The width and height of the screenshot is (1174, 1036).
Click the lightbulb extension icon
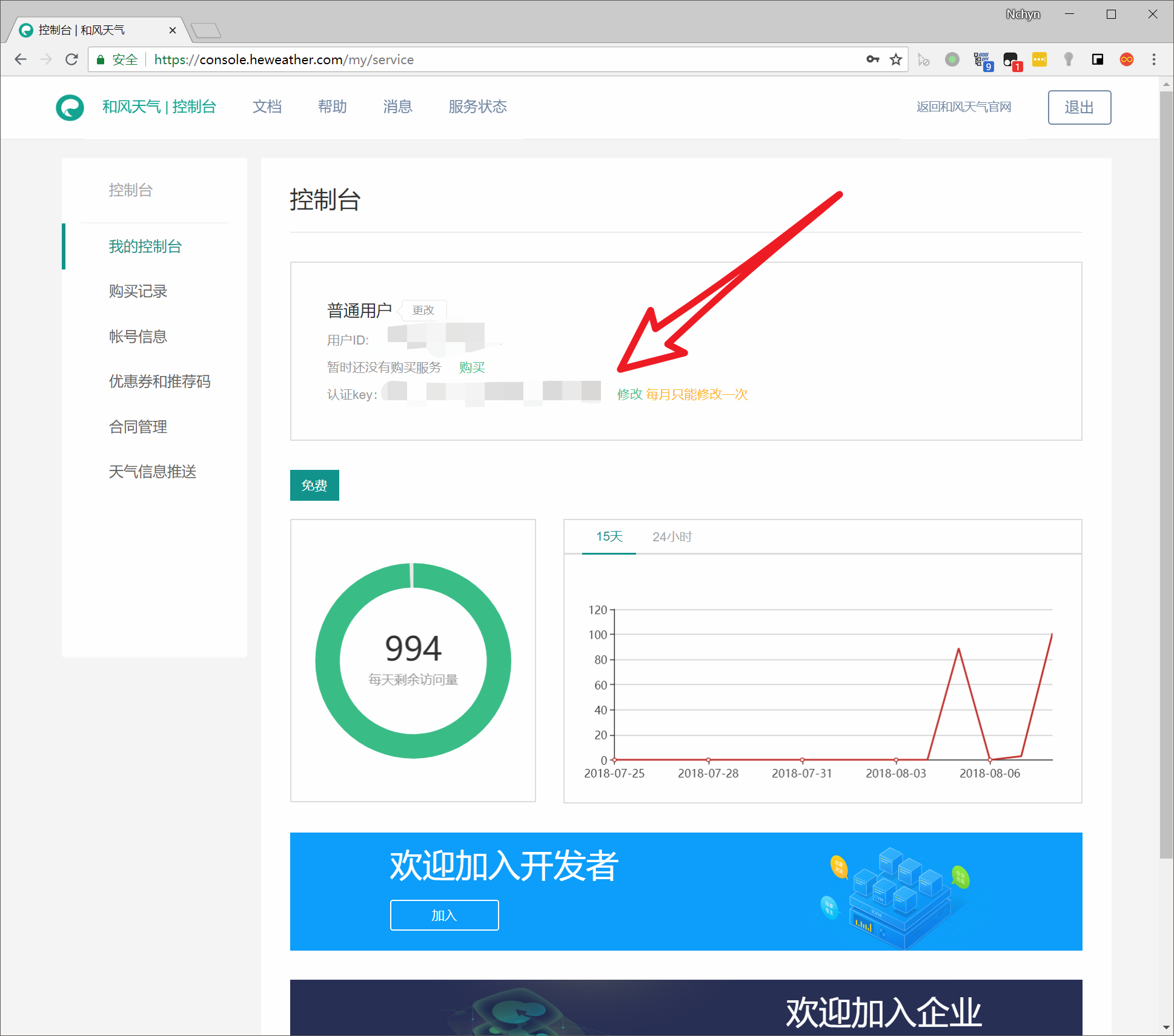(1069, 59)
